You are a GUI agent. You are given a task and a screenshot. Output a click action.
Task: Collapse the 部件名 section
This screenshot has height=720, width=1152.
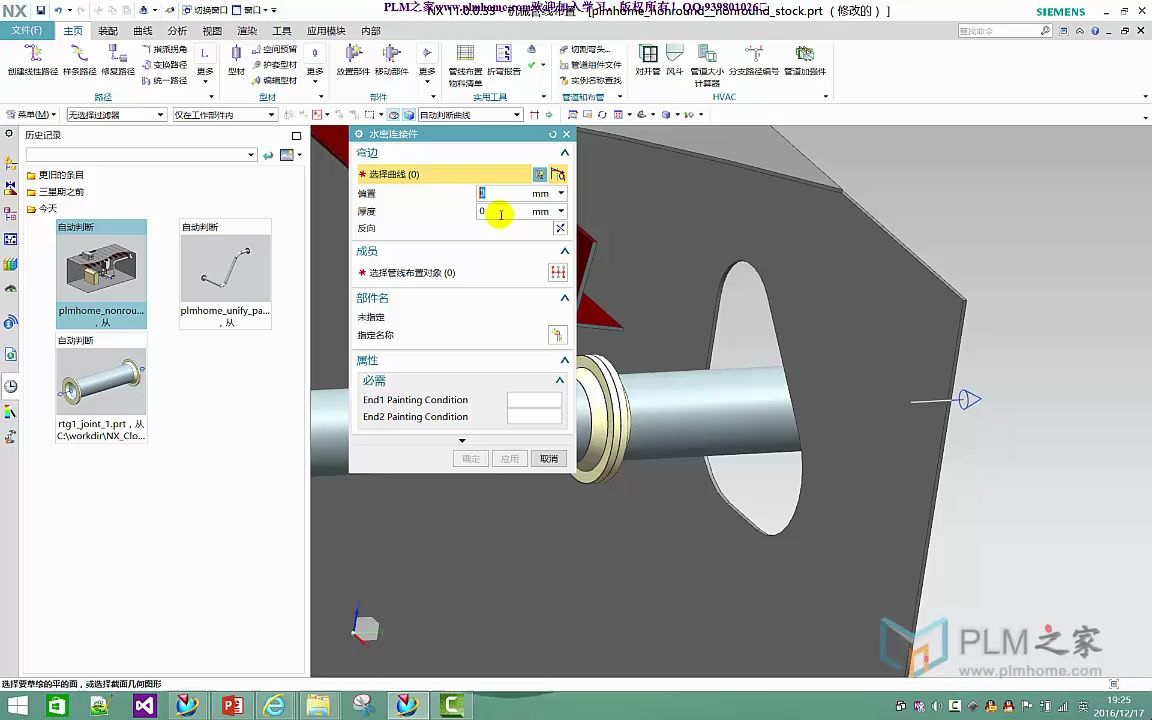(x=564, y=298)
